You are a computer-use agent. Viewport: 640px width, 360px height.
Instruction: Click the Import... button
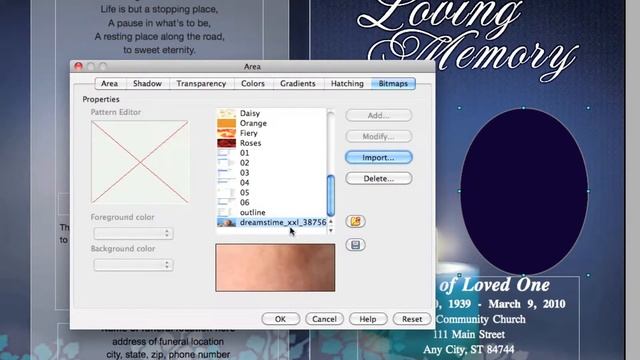378,158
